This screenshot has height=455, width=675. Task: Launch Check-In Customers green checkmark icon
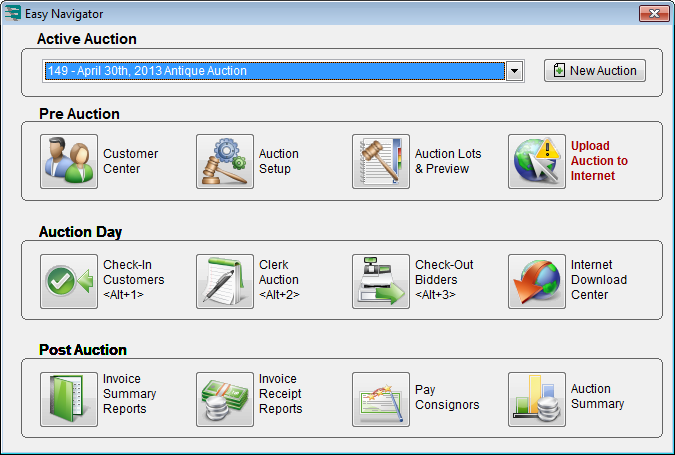(x=69, y=281)
